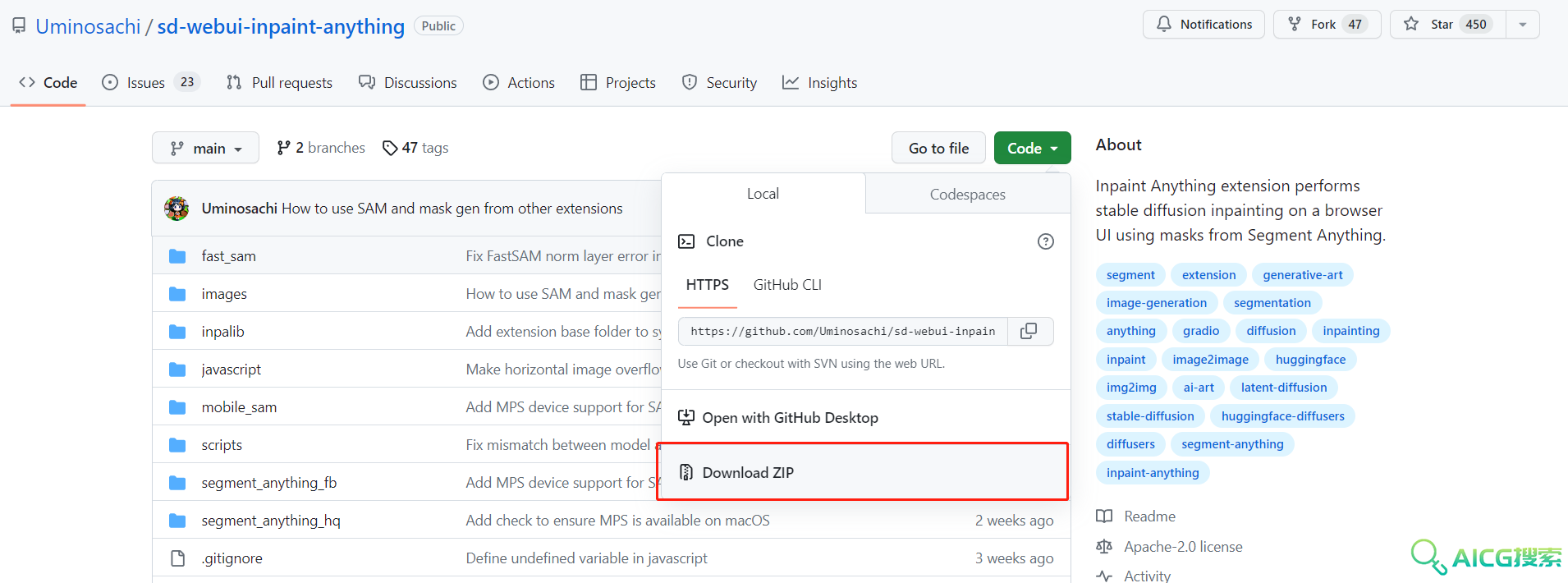Click the HTTPS clone URL field
This screenshot has height=583, width=1568.
pos(843,331)
